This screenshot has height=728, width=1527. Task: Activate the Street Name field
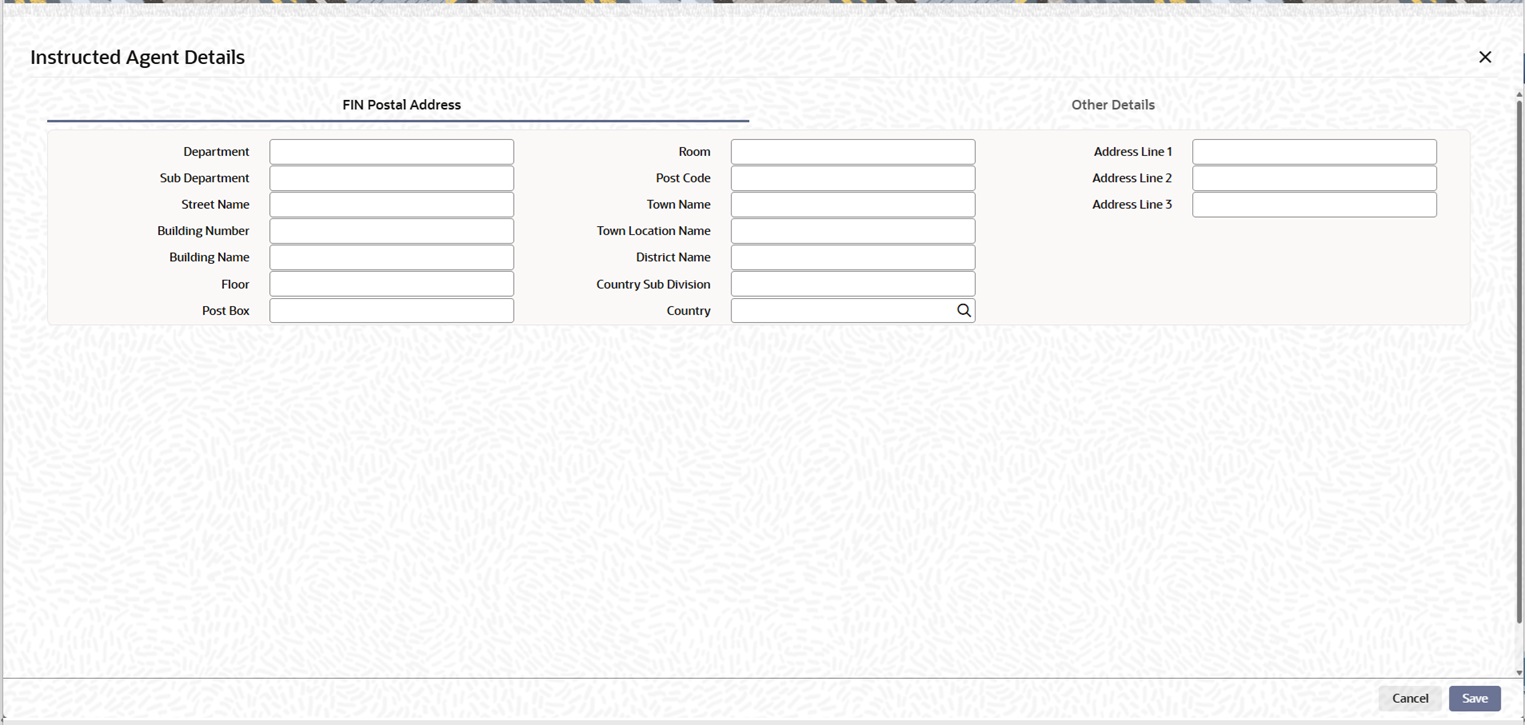pyautogui.click(x=392, y=205)
